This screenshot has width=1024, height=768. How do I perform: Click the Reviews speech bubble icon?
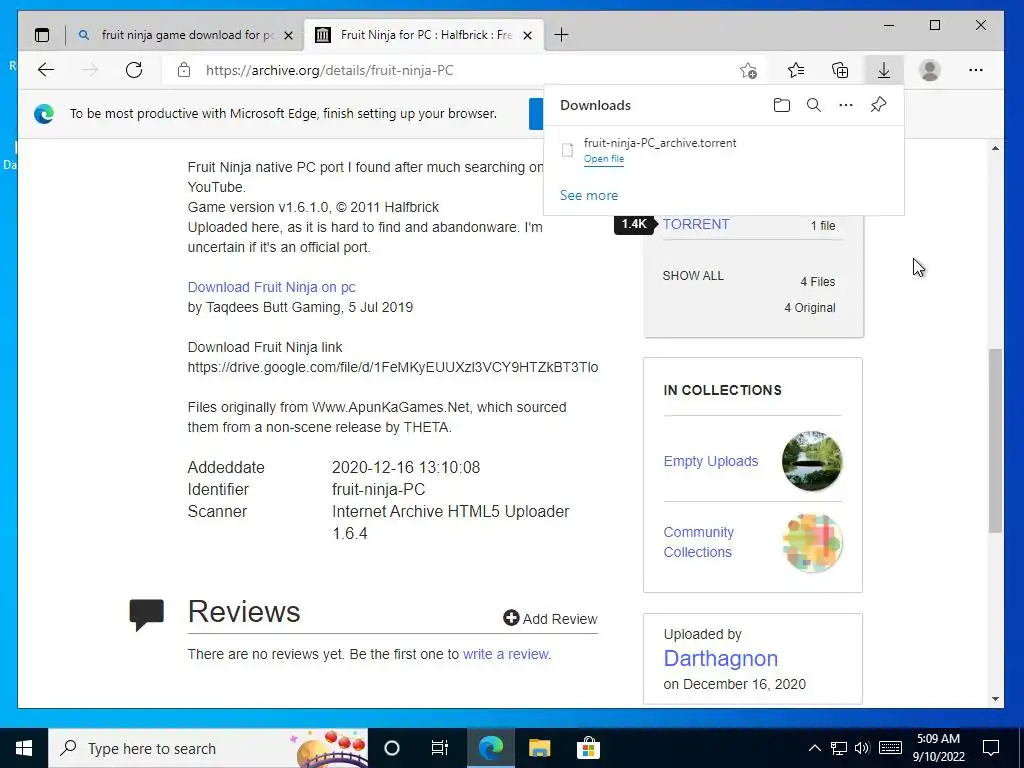(146, 614)
